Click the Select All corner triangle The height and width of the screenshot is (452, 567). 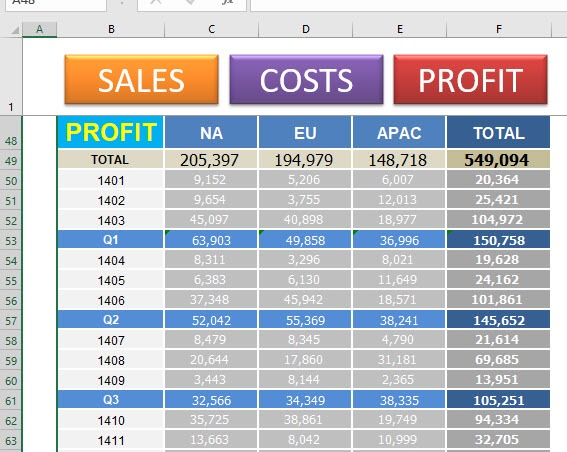pos(14,30)
